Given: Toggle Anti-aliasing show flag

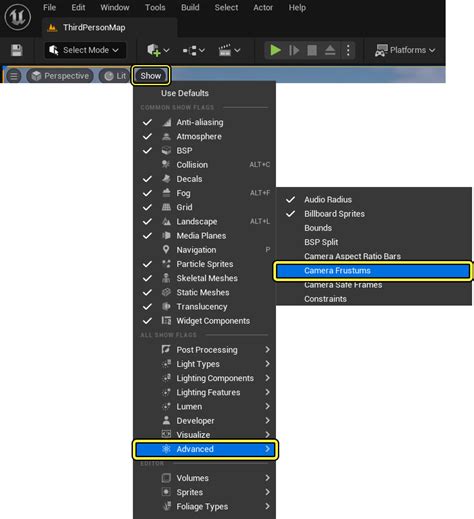Looking at the screenshot, I should [204, 122].
